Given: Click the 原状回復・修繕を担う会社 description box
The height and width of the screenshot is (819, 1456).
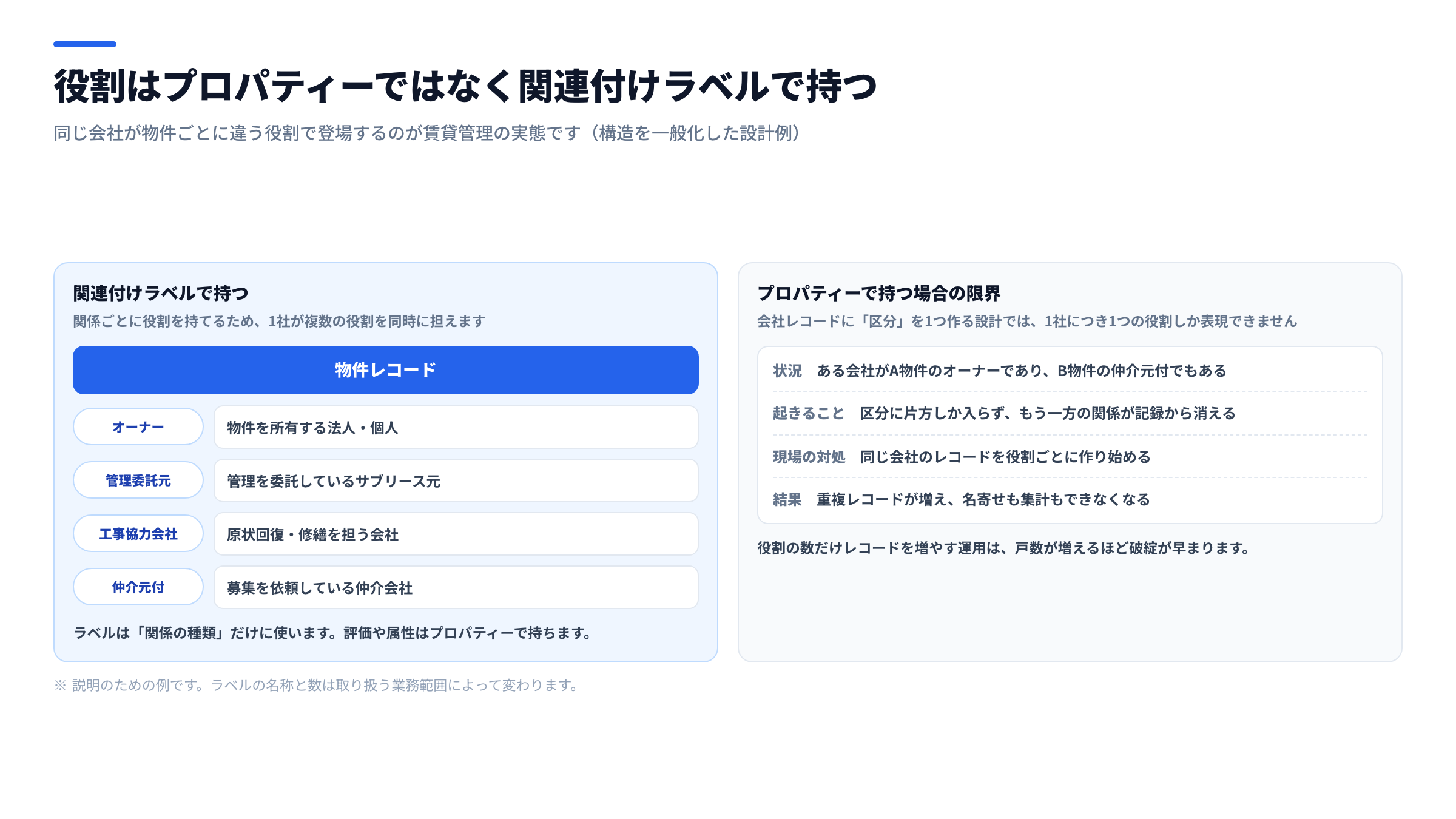Looking at the screenshot, I should (x=456, y=534).
